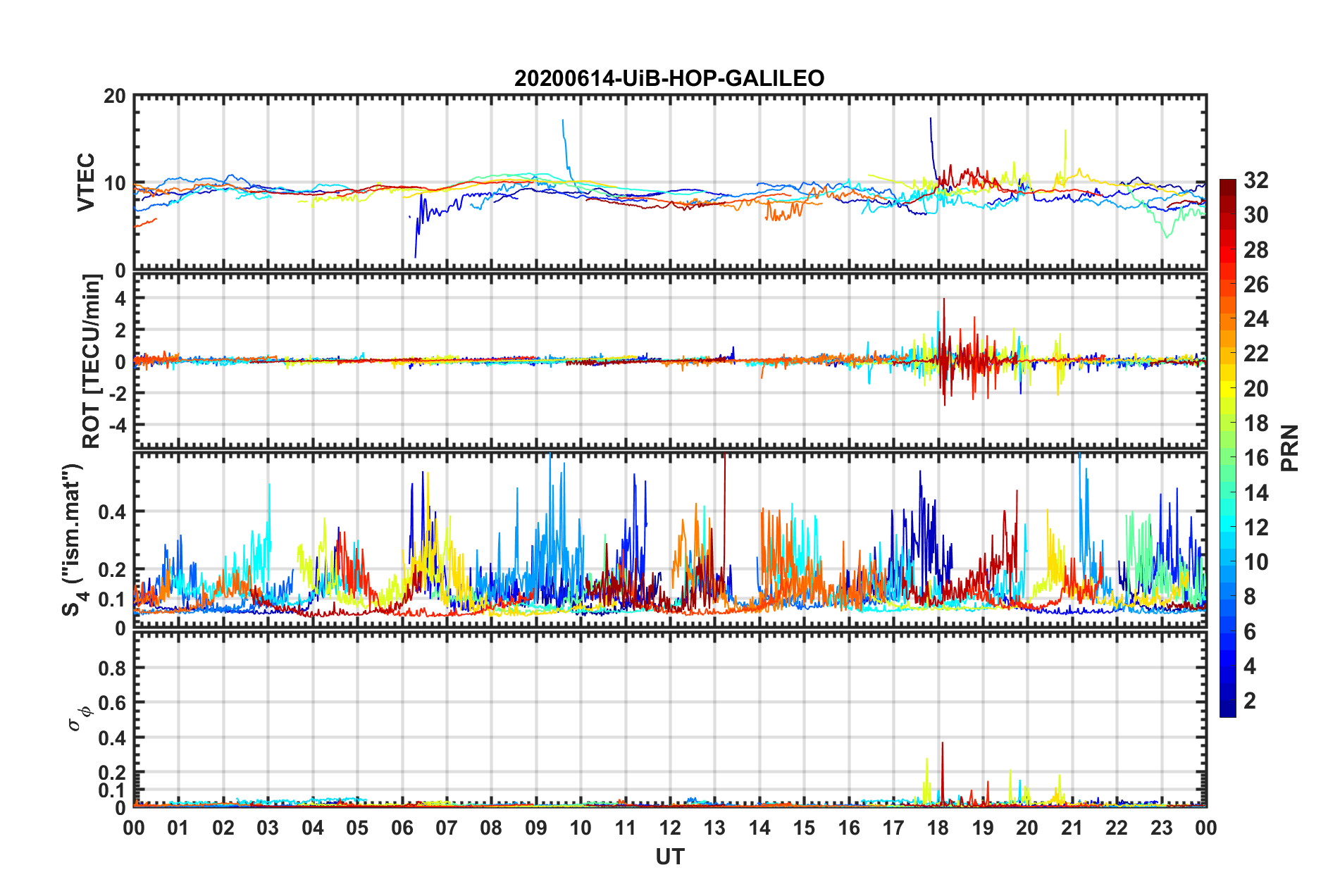Screen dimensions: 1340x896
Task: Click the VTEC axis tick label 20
Action: 114,96
